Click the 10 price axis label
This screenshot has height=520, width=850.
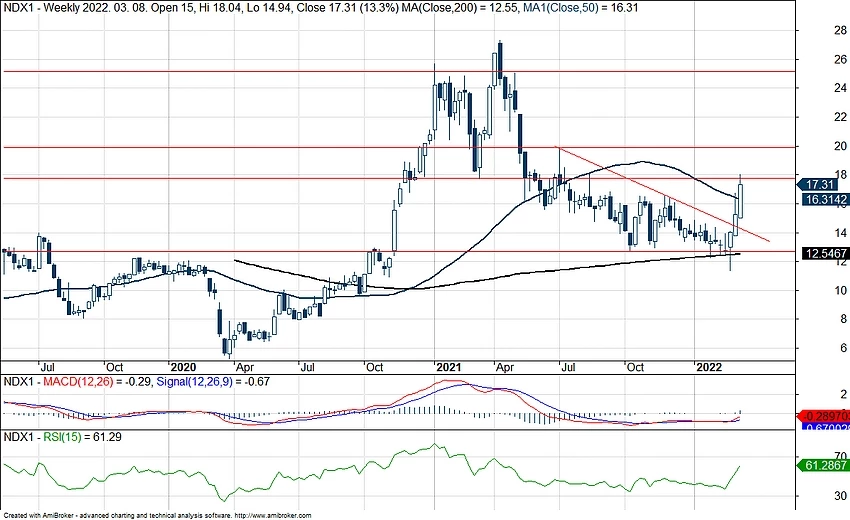(x=840, y=291)
